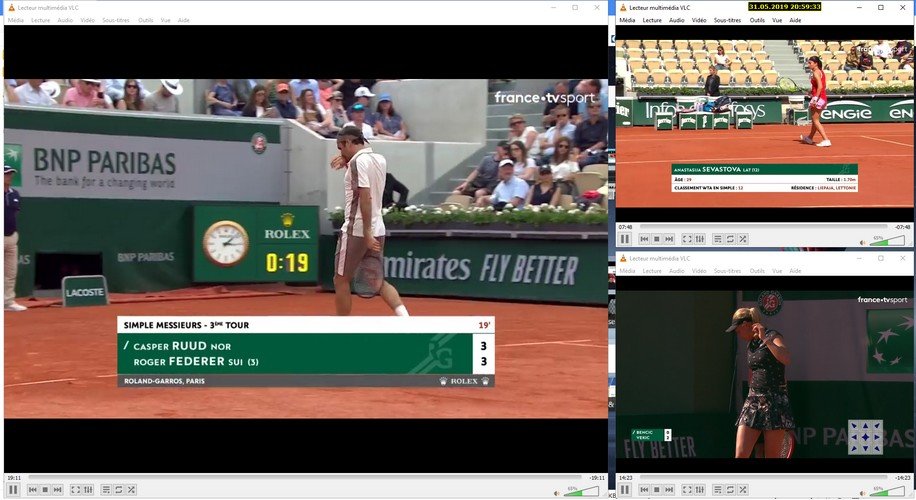Open the Audio menu in Sevastova window
This screenshot has width=916, height=500.
pyautogui.click(x=676, y=20)
